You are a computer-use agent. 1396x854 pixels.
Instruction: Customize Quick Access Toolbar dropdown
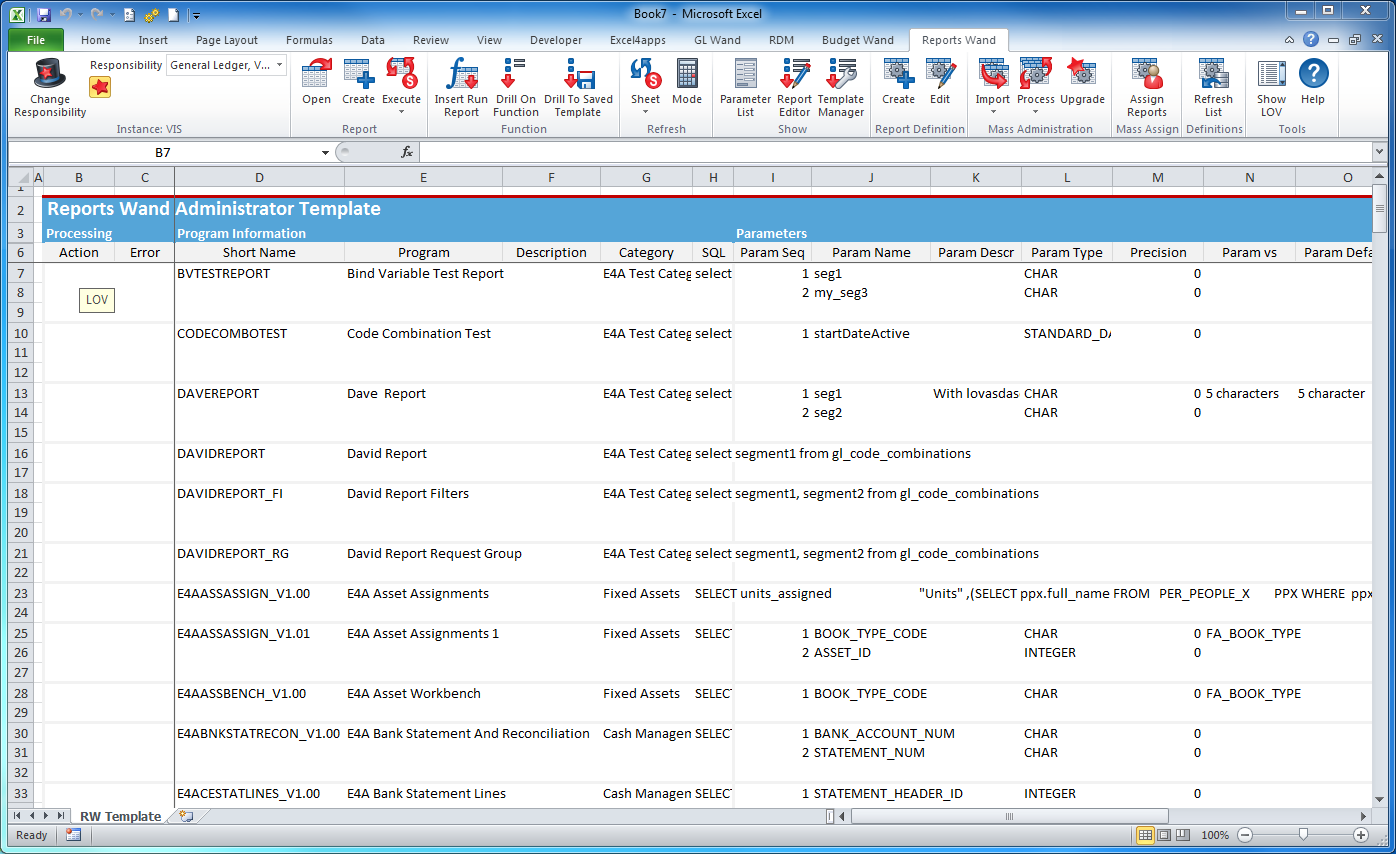coord(196,15)
